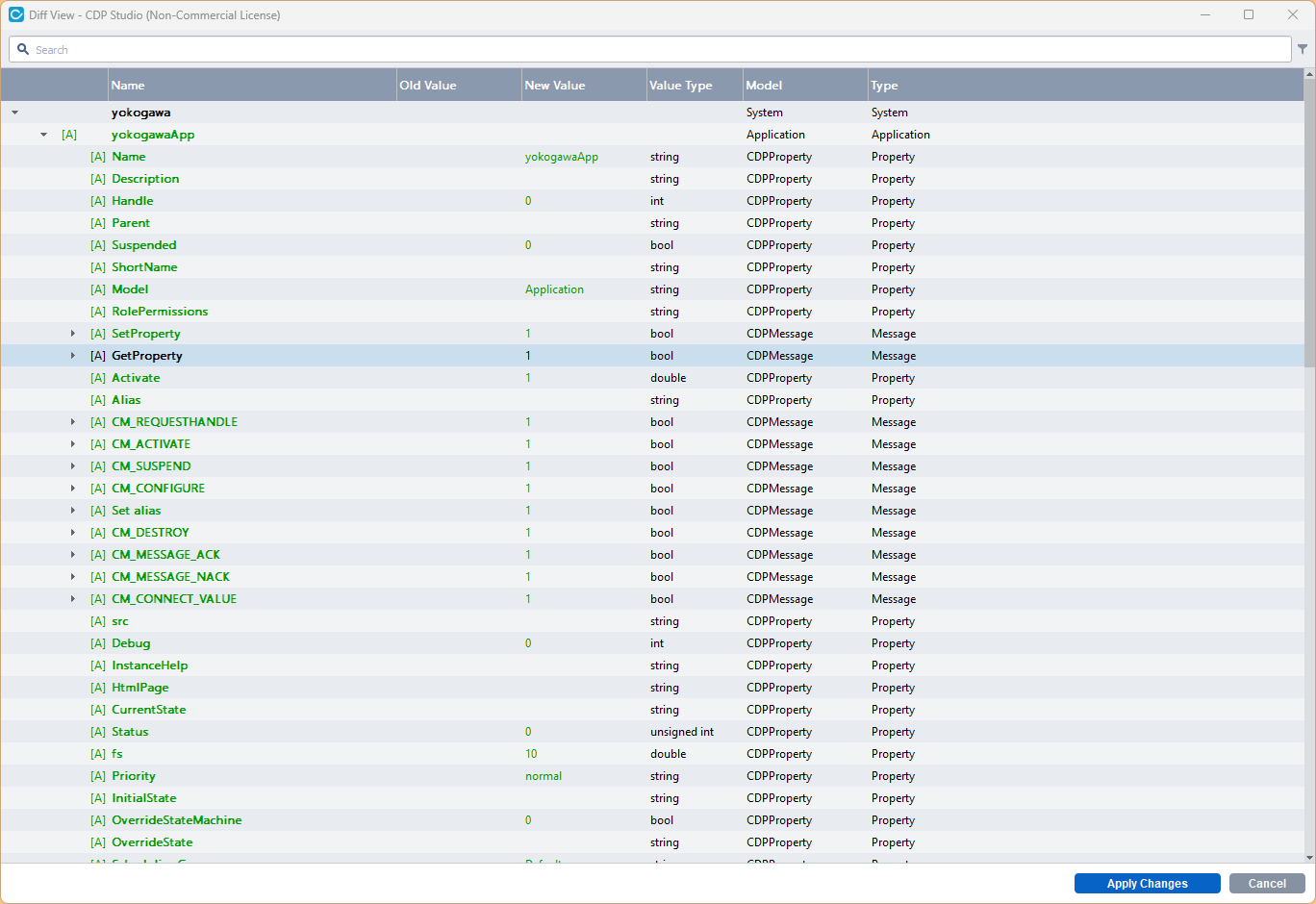Sort by the Value Type column header
This screenshot has height=904, width=1316.
tap(695, 86)
